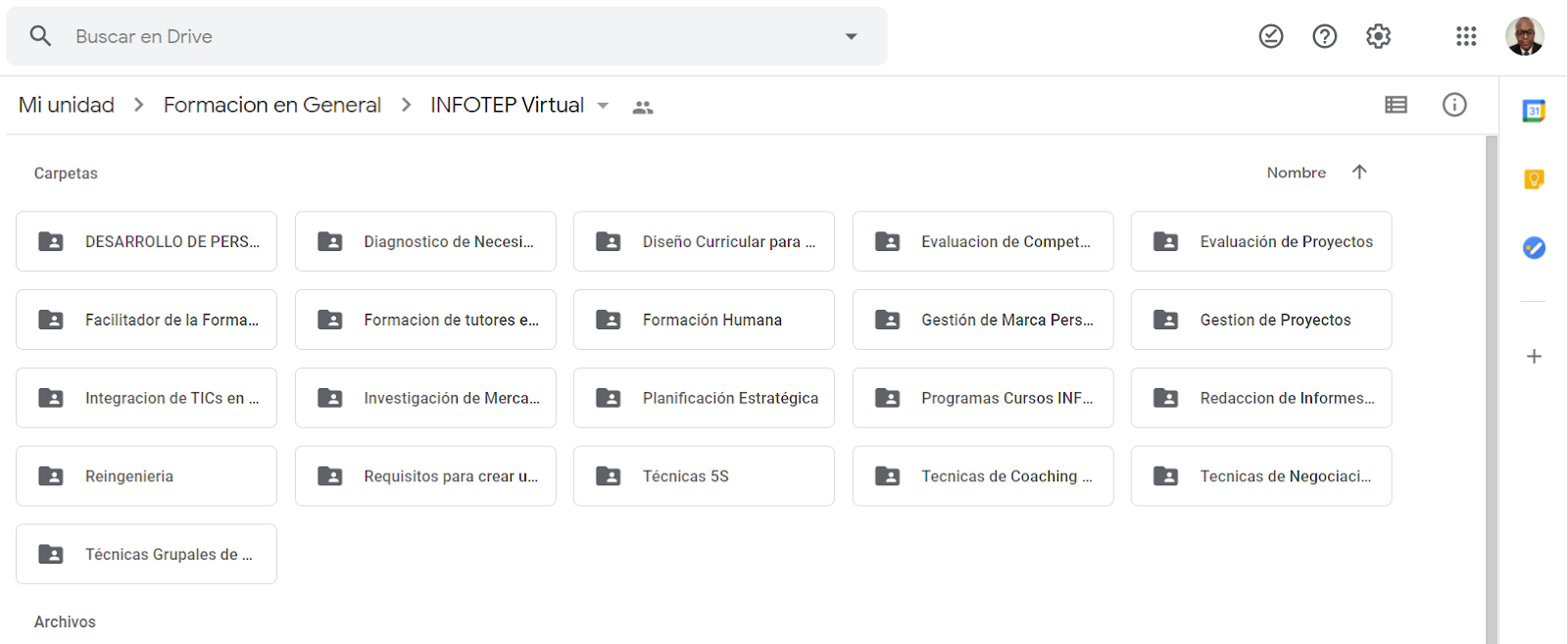This screenshot has height=644, width=1568.
Task: Select the Gestión de Marca Pers... folder
Action: pos(983,320)
